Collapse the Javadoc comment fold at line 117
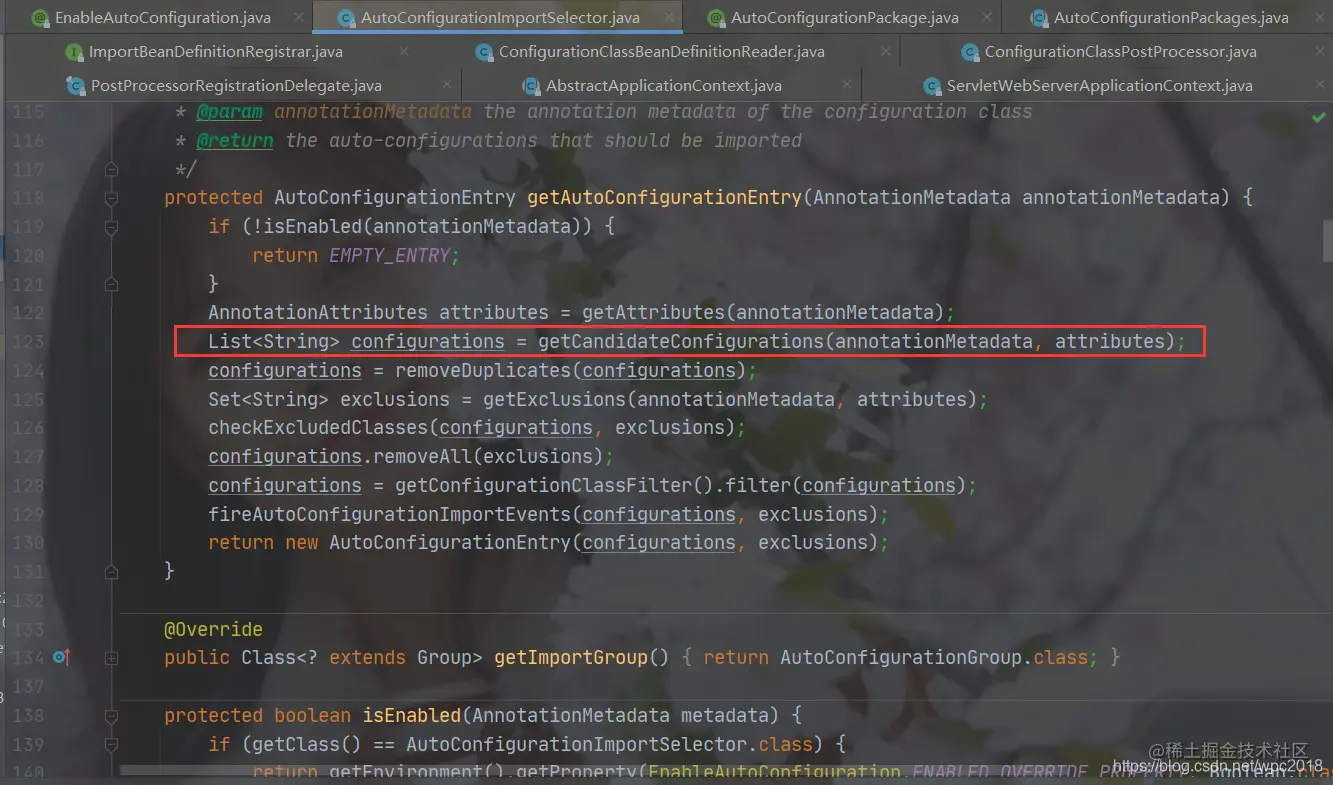Viewport: 1333px width, 785px height. pos(112,169)
